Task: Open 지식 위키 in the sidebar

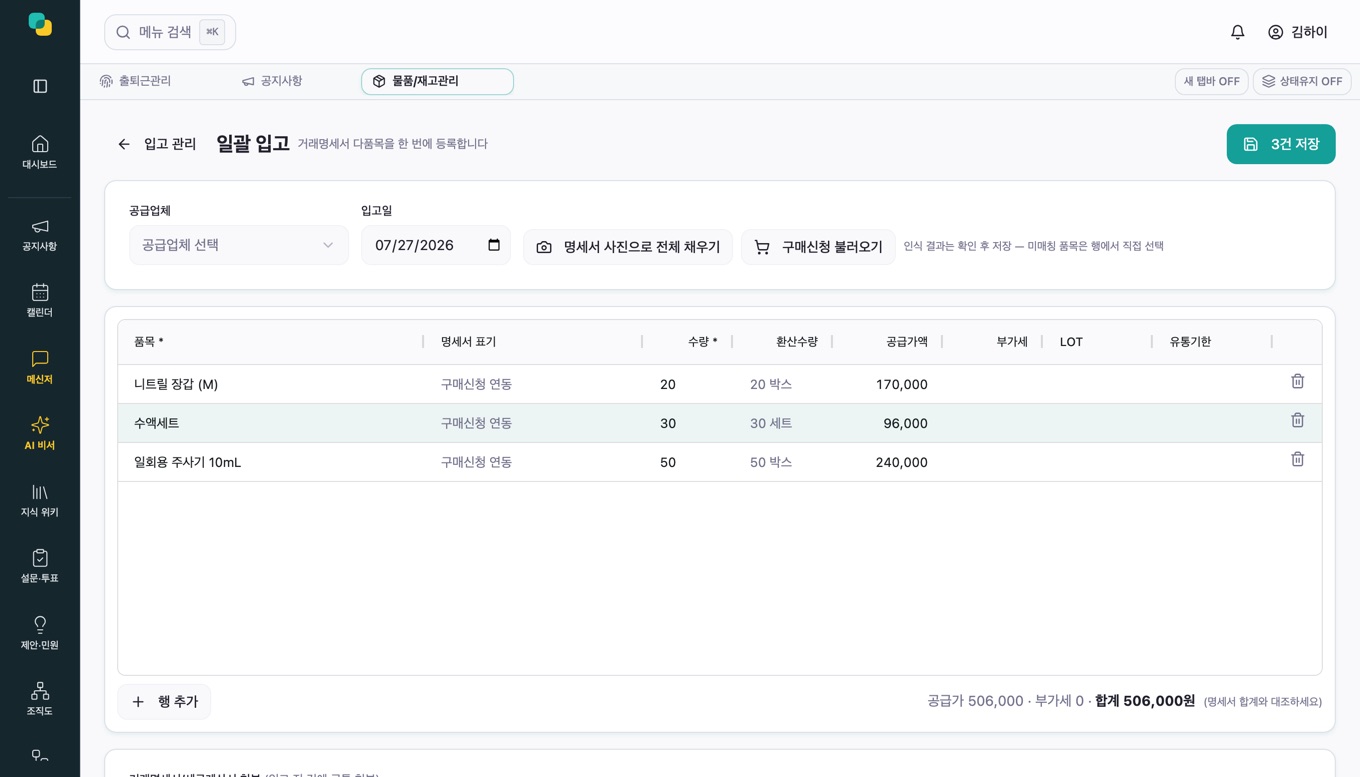Action: click(40, 501)
